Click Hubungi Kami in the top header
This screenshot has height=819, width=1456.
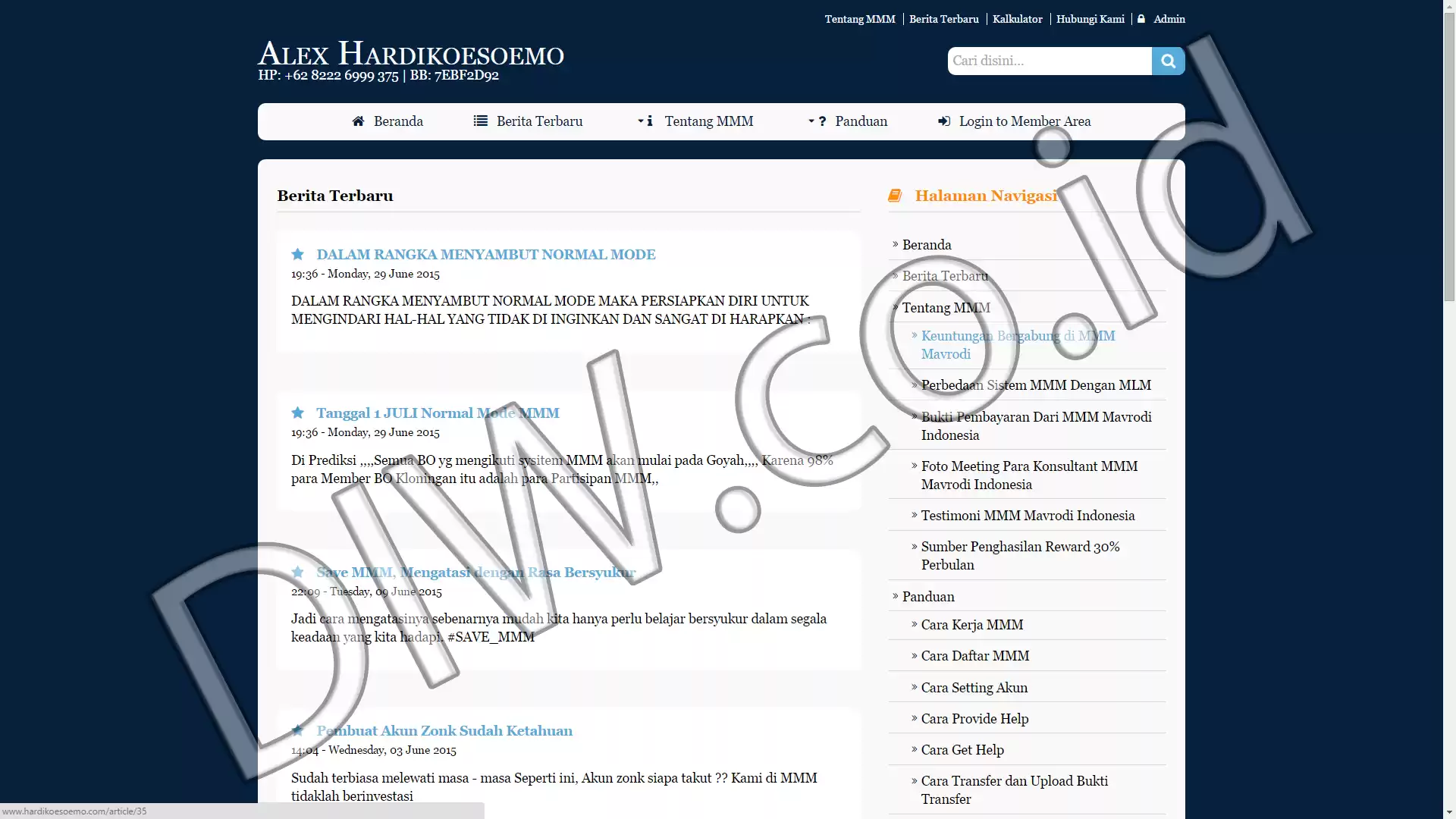click(1090, 19)
